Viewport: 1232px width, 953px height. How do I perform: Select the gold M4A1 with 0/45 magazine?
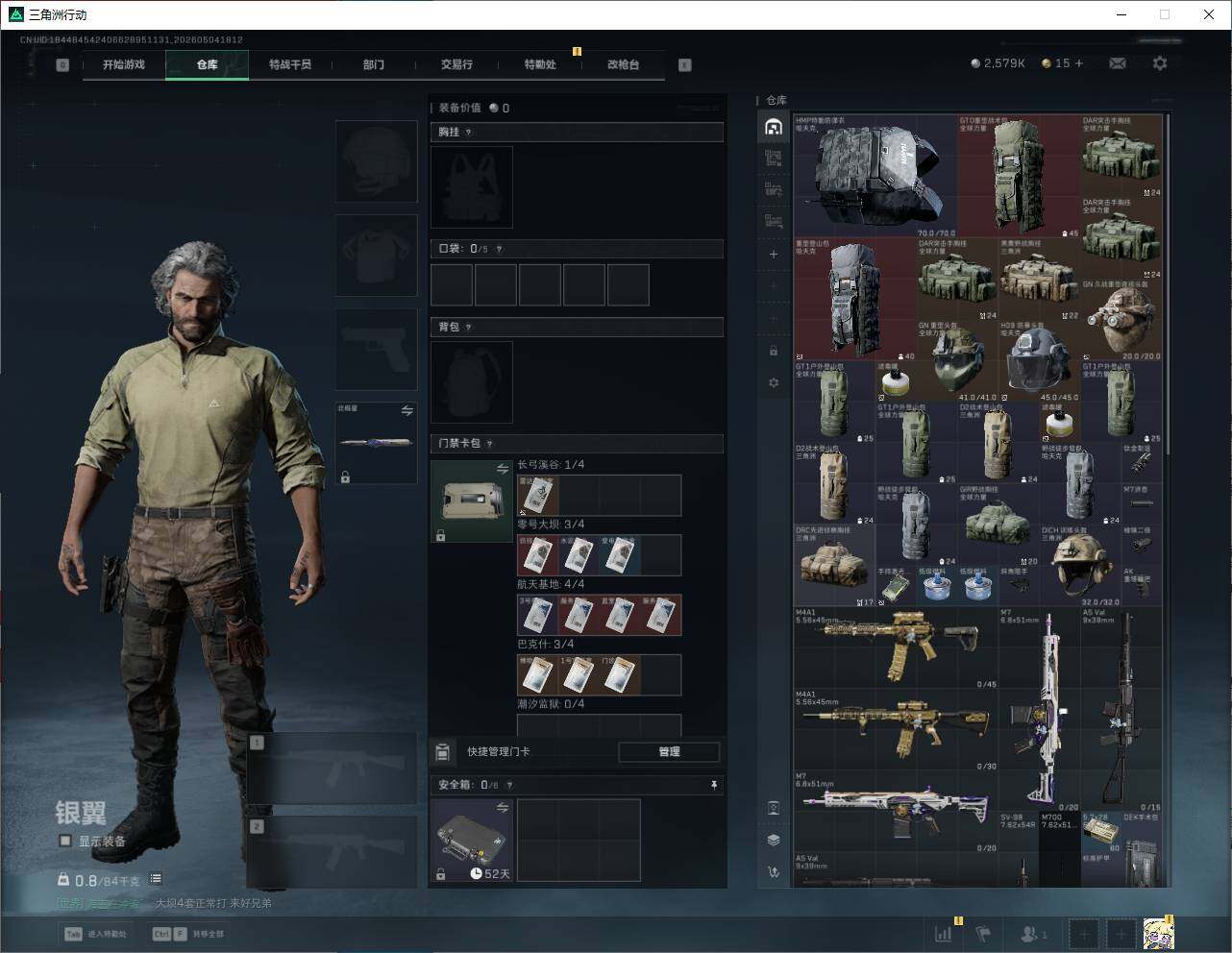[x=896, y=648]
